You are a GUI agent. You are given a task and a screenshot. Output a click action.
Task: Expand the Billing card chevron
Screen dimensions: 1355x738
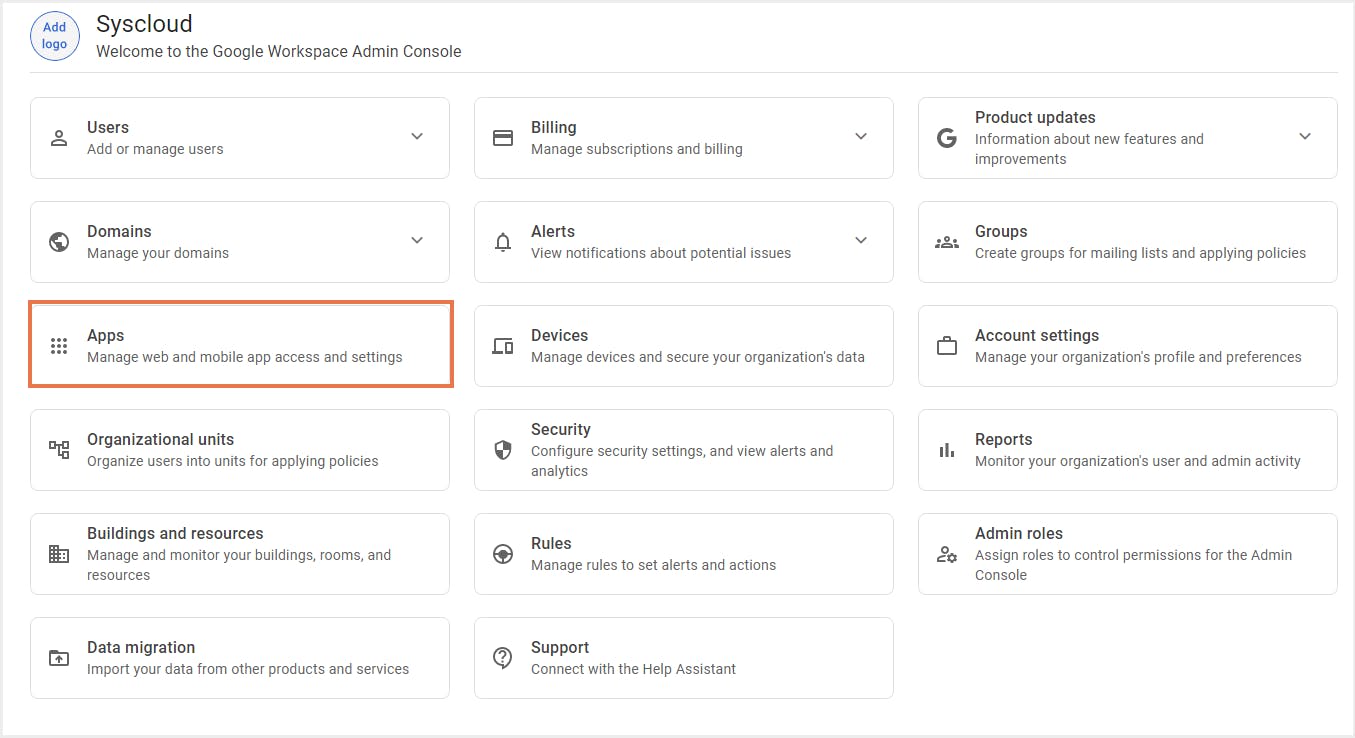pos(861,136)
